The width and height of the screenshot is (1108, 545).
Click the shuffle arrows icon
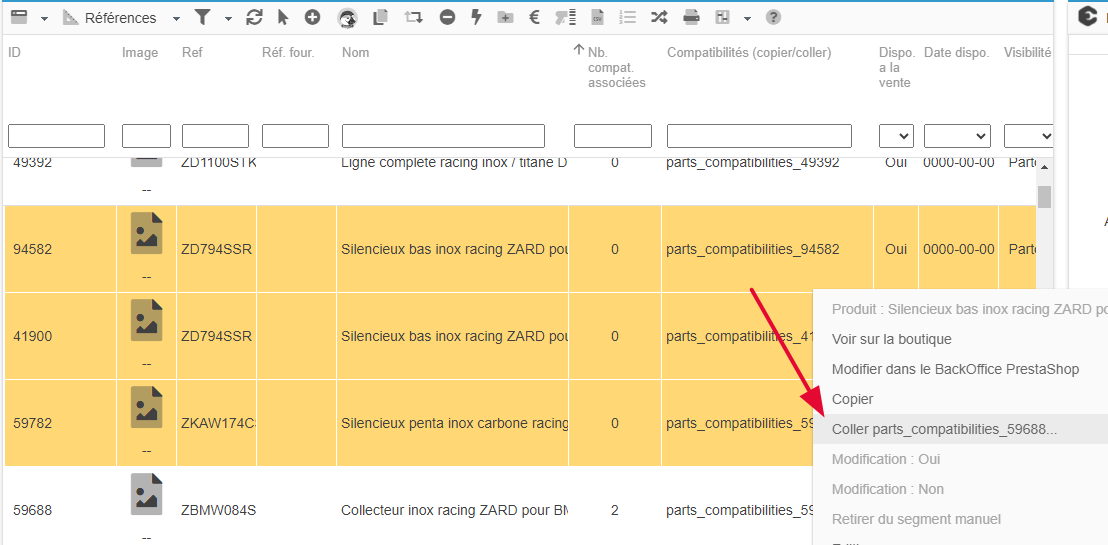(x=659, y=18)
